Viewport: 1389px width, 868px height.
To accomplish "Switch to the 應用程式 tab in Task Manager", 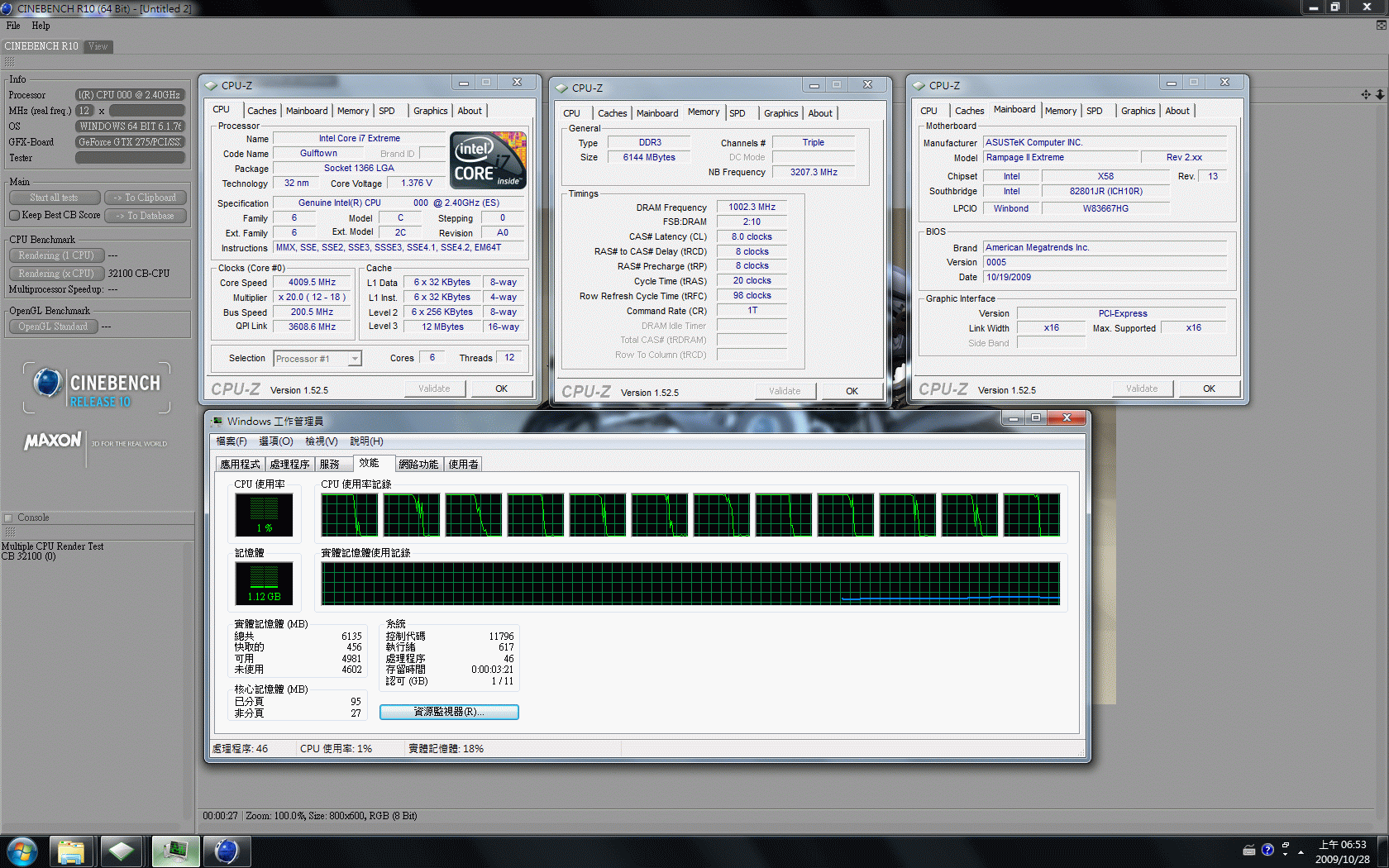I will [x=240, y=465].
